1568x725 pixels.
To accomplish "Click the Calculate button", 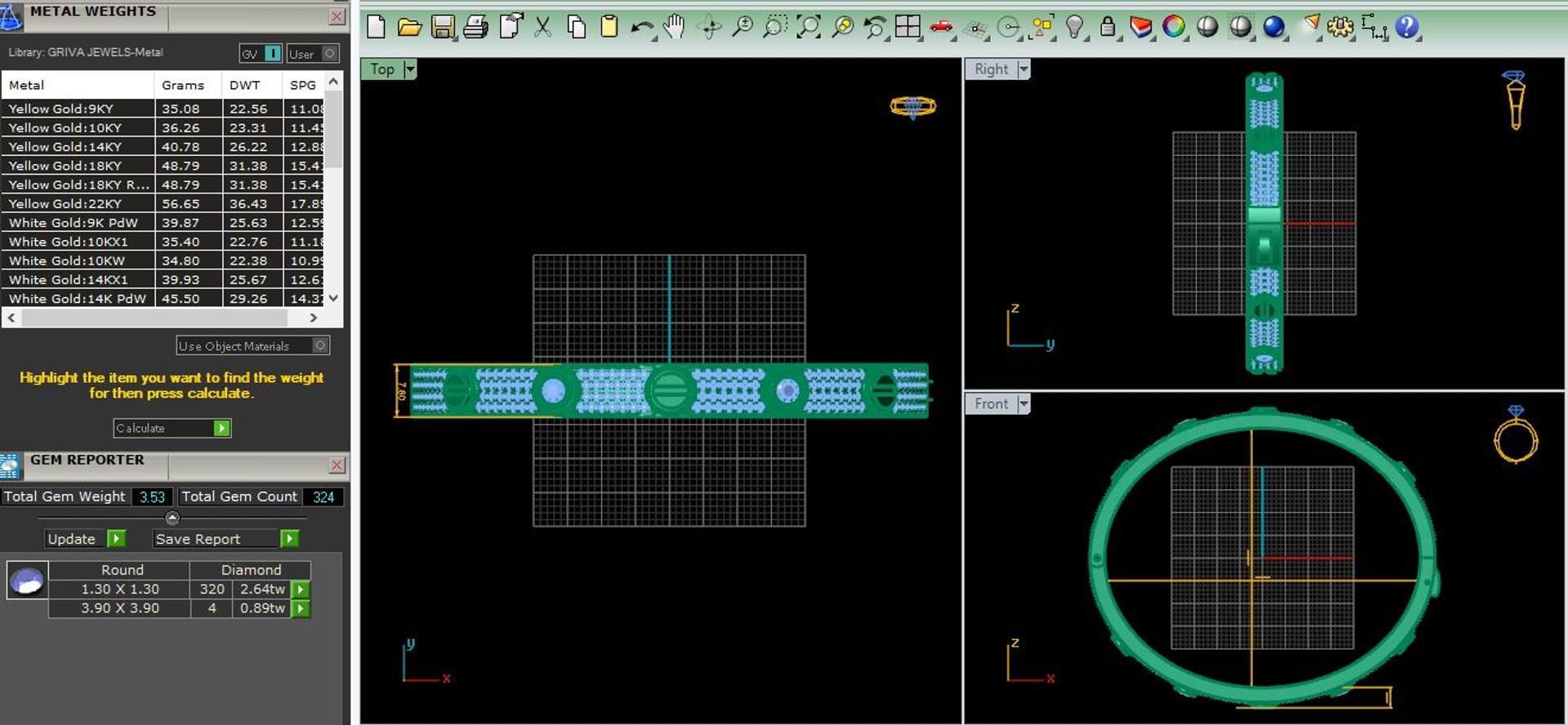I will pyautogui.click(x=172, y=428).
